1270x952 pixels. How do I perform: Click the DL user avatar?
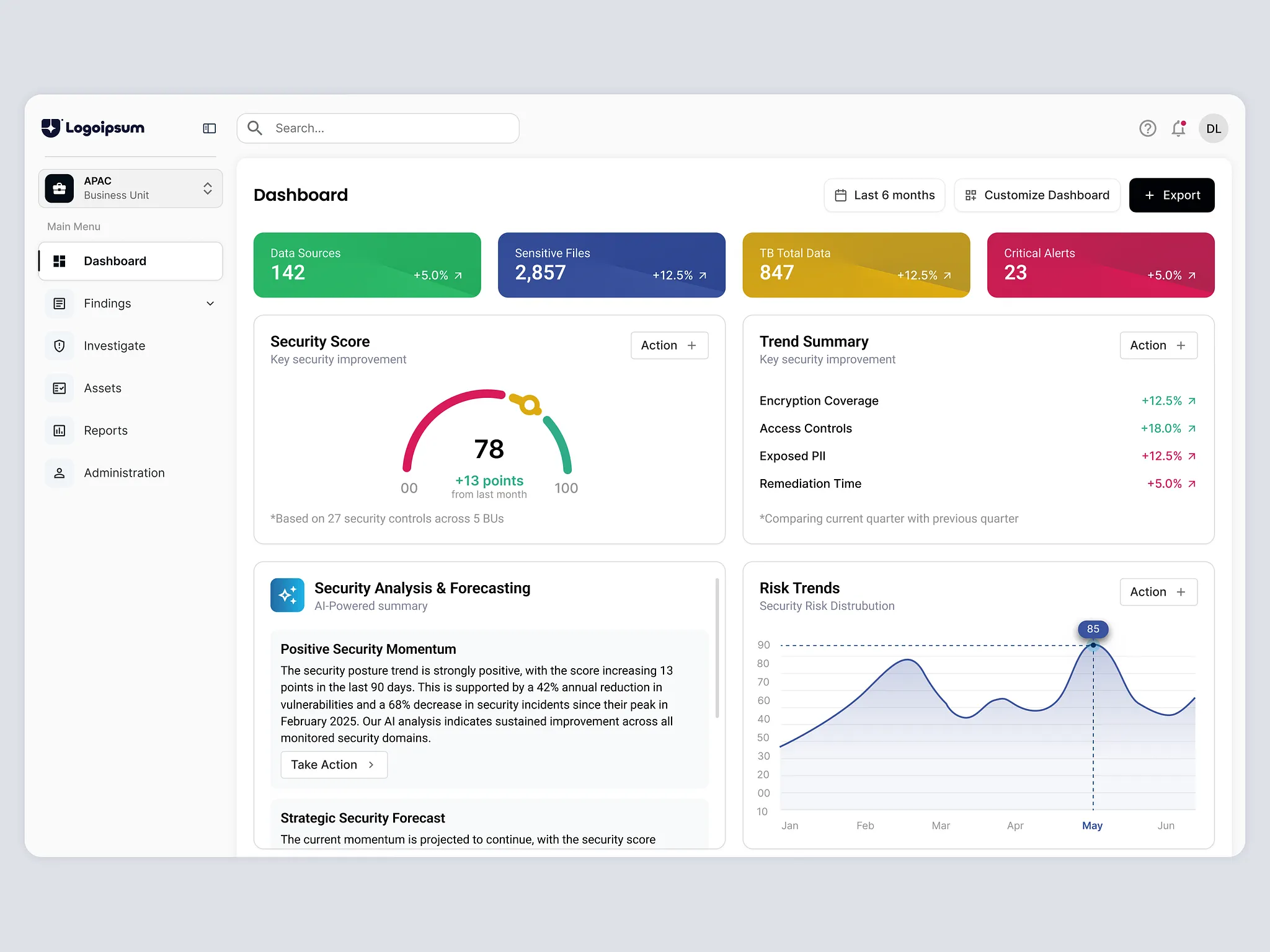(x=1213, y=128)
